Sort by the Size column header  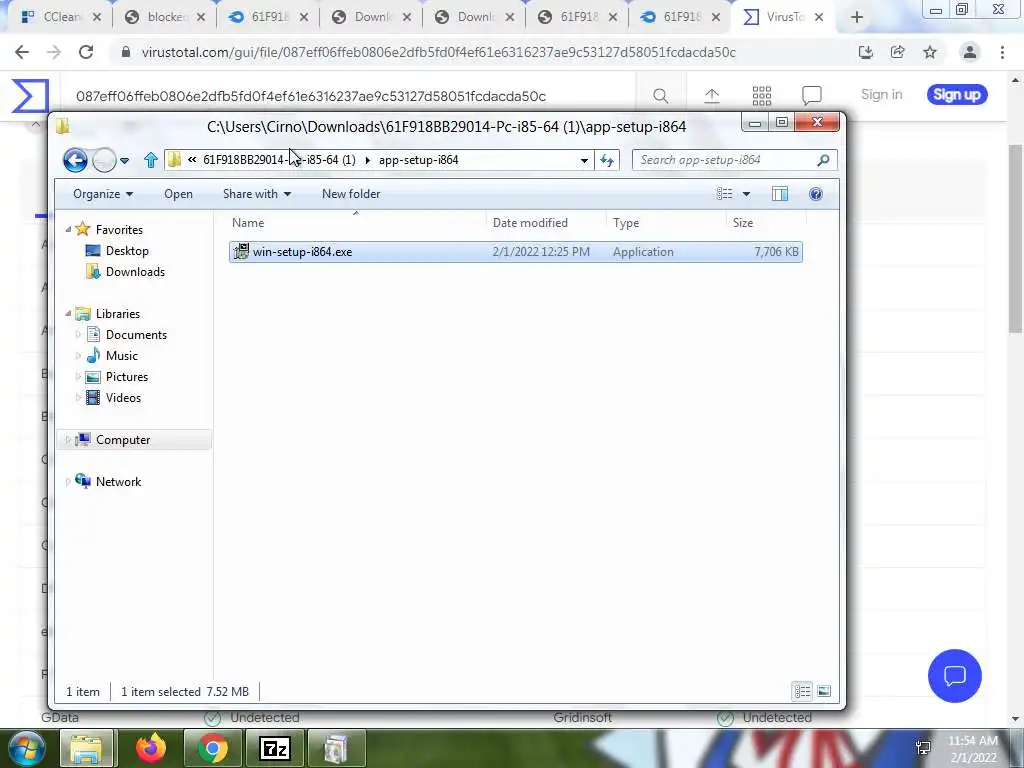[765, 223]
